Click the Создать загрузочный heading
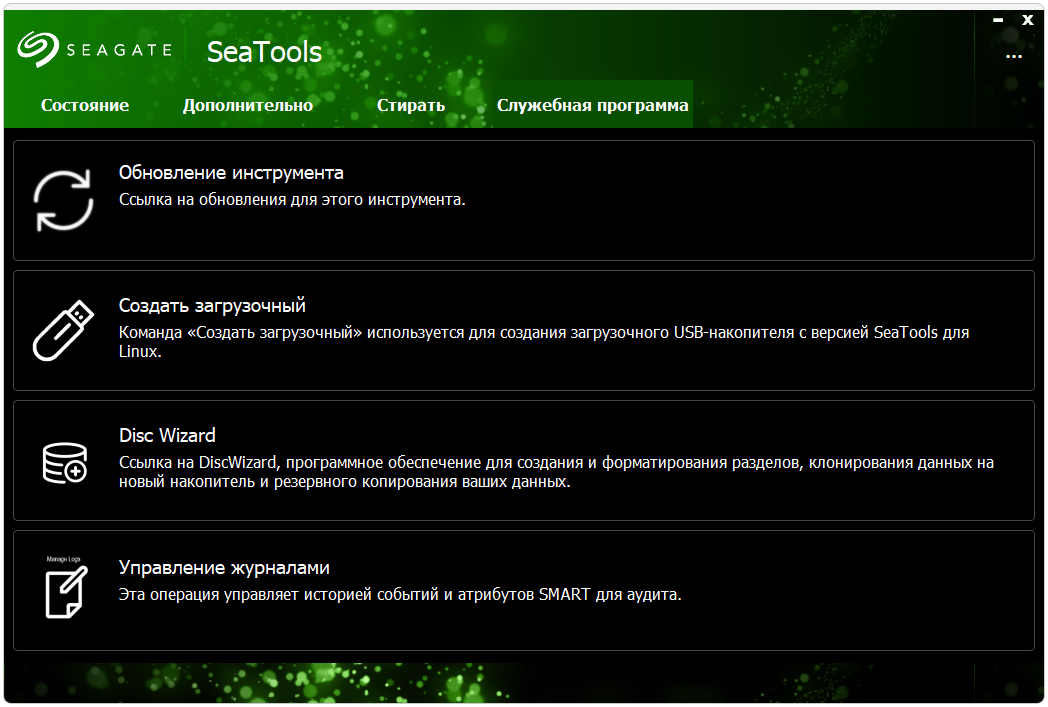Image resolution: width=1048 pixels, height=707 pixels. click(212, 306)
